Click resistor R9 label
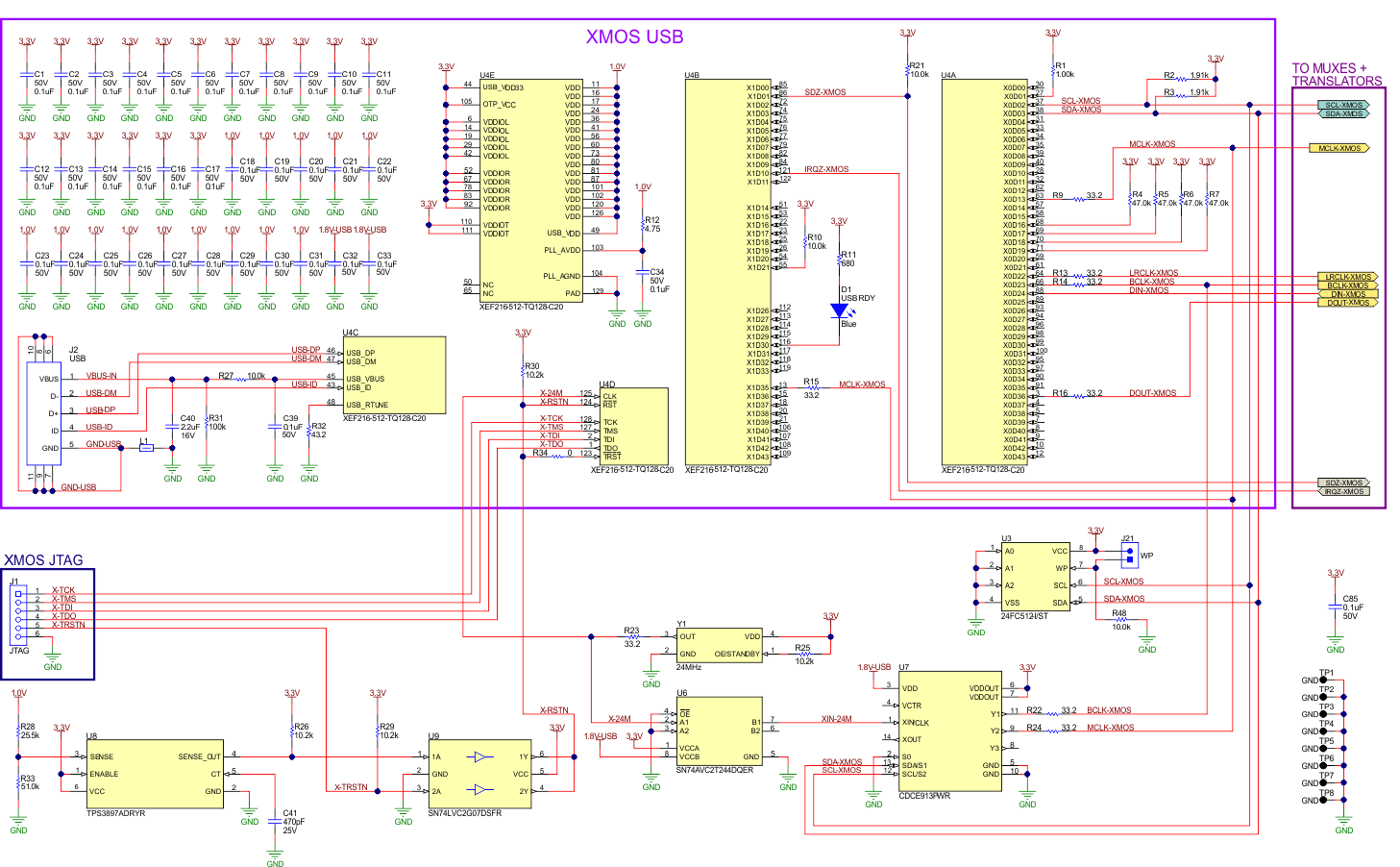Image resolution: width=1400 pixels, height=867 pixels. 1058,195
